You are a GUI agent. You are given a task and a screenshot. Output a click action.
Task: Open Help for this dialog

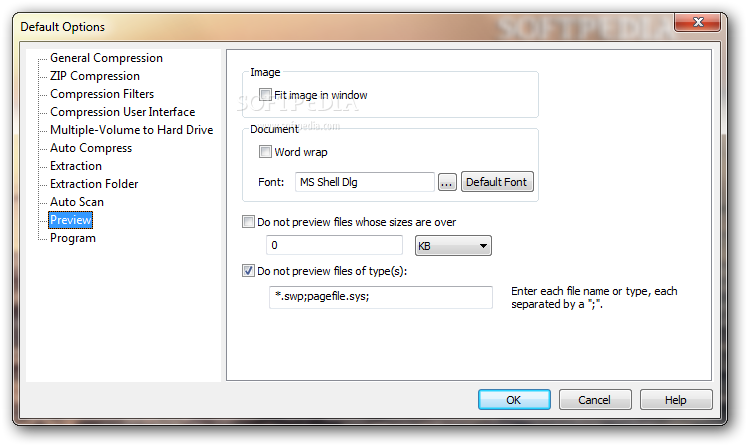coord(675,400)
